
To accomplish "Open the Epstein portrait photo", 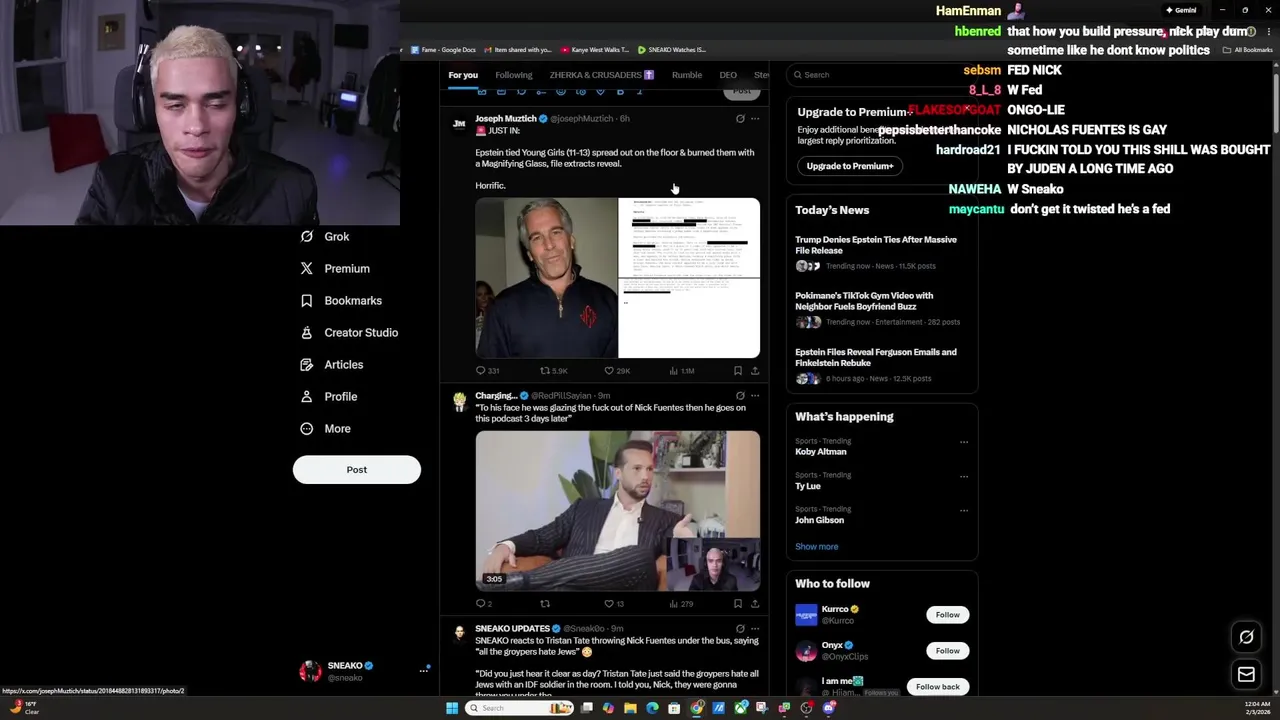I will tap(546, 278).
